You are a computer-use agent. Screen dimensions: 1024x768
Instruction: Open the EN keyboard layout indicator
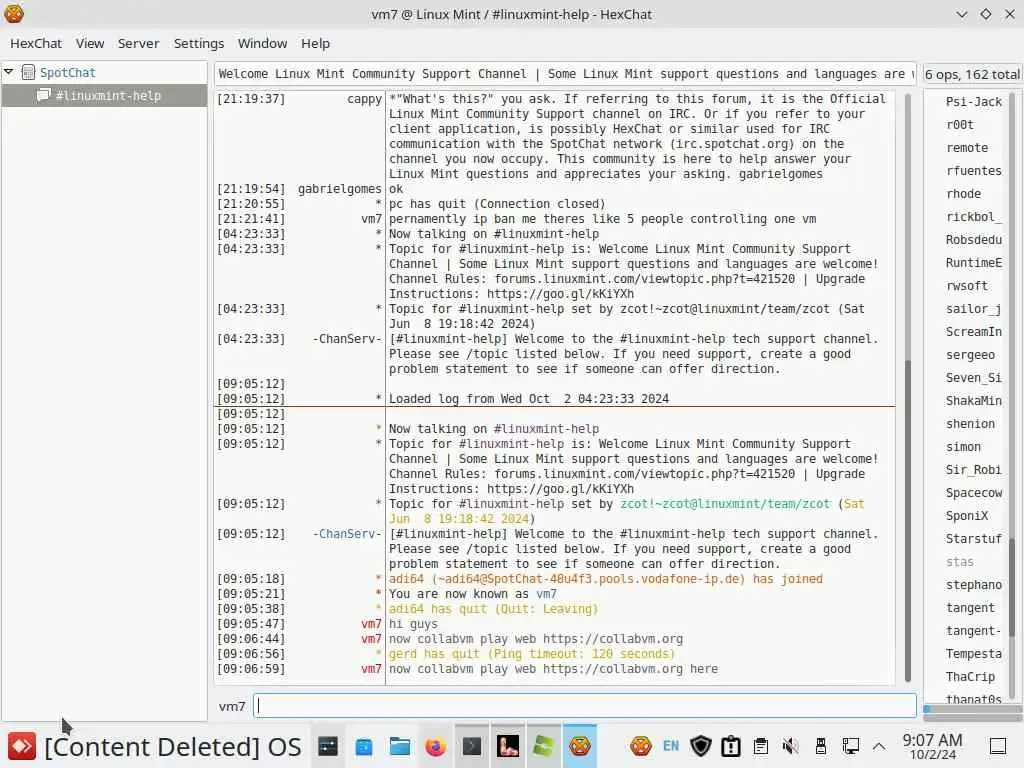[671, 746]
